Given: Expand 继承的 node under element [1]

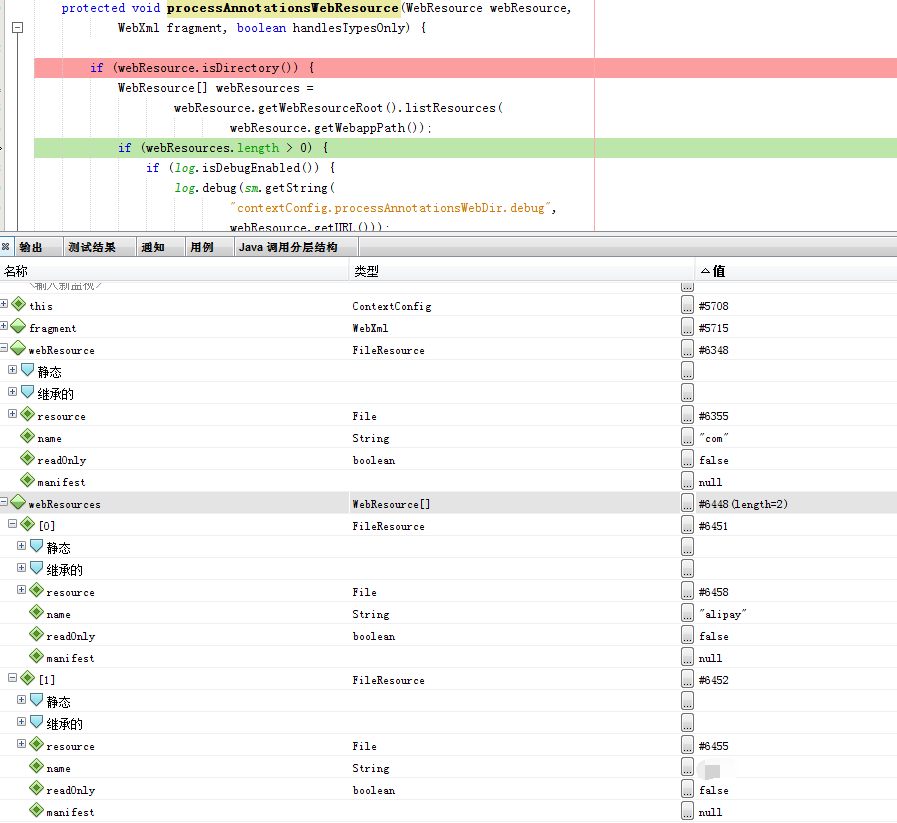Looking at the screenshot, I should pos(21,722).
